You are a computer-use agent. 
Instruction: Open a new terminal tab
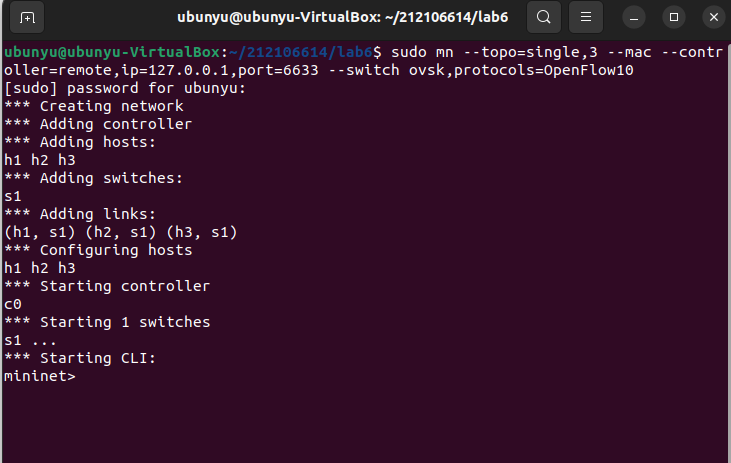click(x=27, y=17)
